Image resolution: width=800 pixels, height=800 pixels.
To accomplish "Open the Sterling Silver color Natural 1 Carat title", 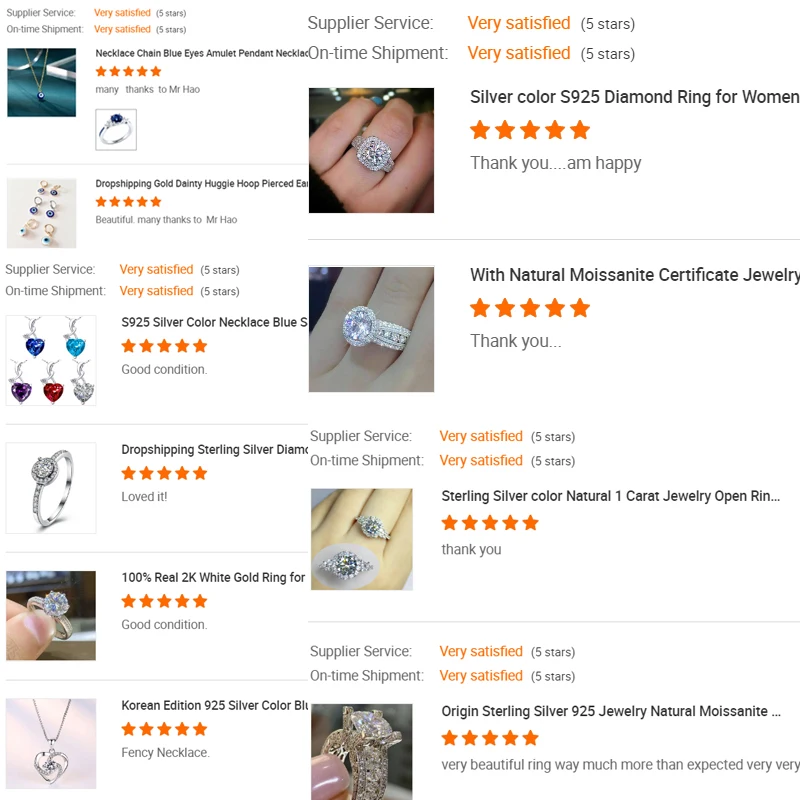I will [x=611, y=496].
